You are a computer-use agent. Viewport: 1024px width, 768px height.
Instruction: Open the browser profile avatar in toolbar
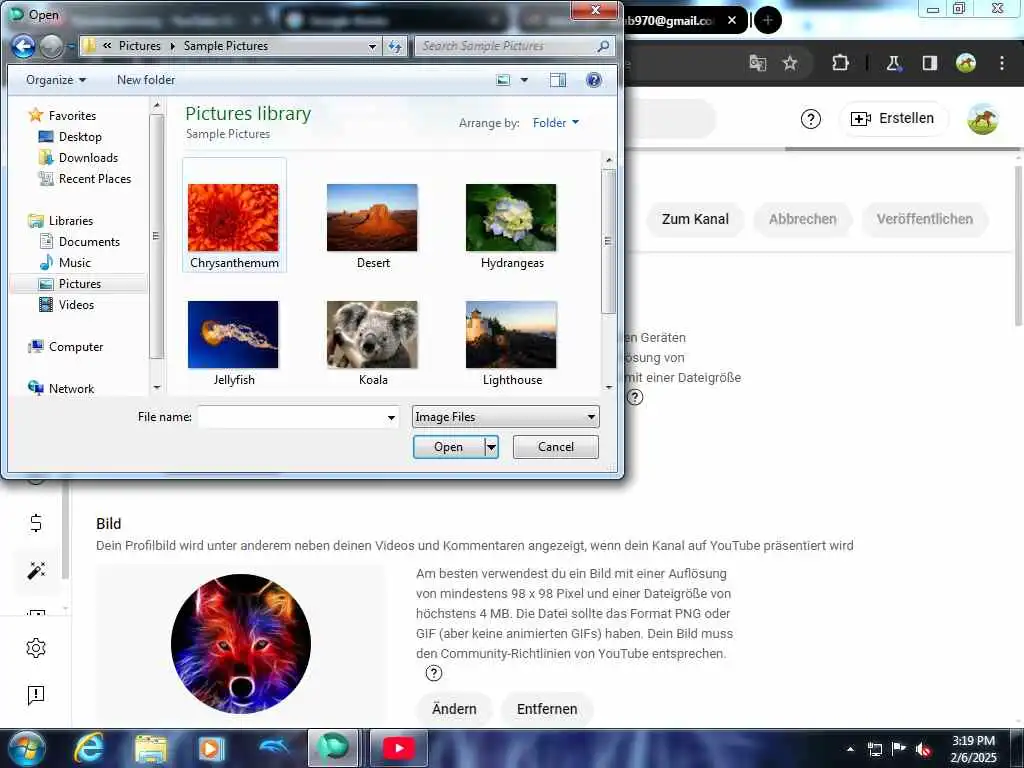966,63
